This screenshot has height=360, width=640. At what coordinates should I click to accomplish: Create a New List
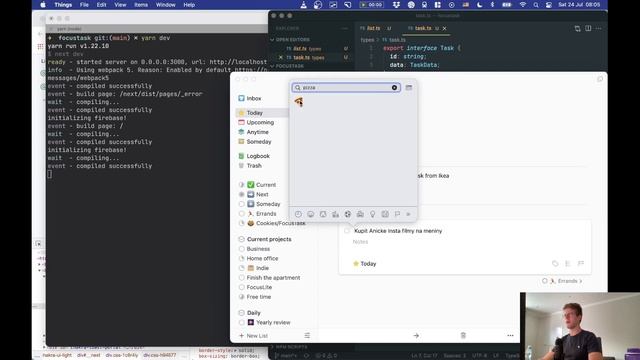[253, 336]
